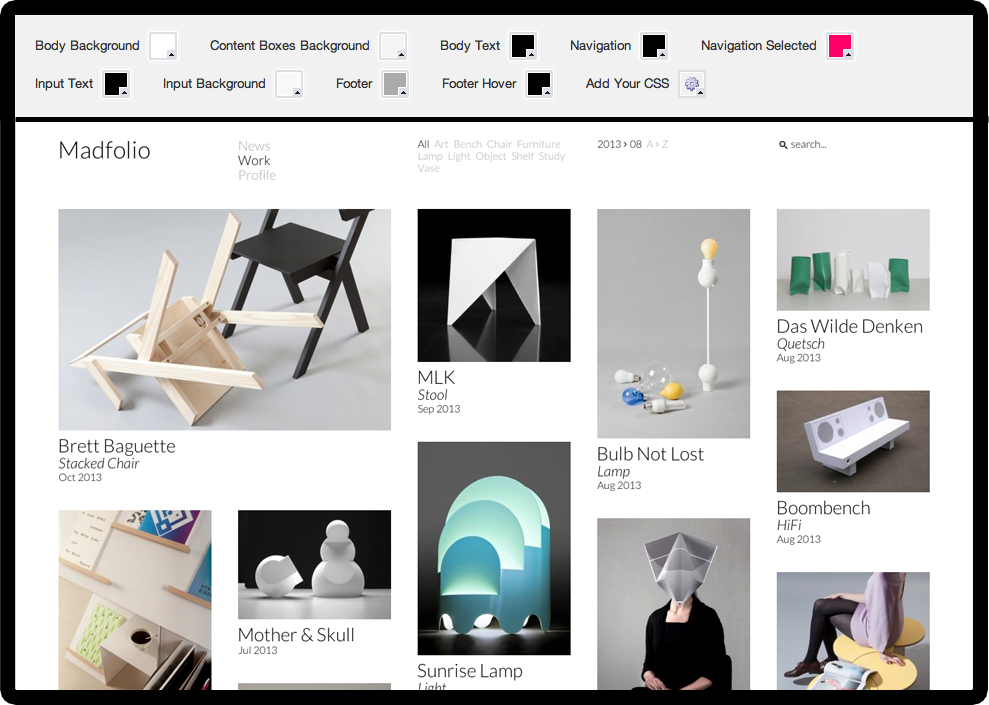This screenshot has width=989, height=705.
Task: Go to the Profile navigation page
Action: [x=257, y=175]
